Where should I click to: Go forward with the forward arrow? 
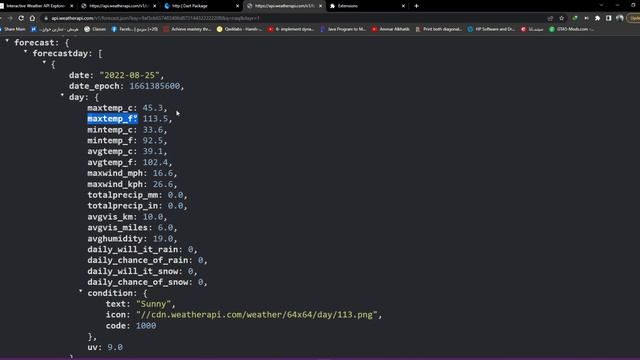pyautogui.click(x=10, y=18)
